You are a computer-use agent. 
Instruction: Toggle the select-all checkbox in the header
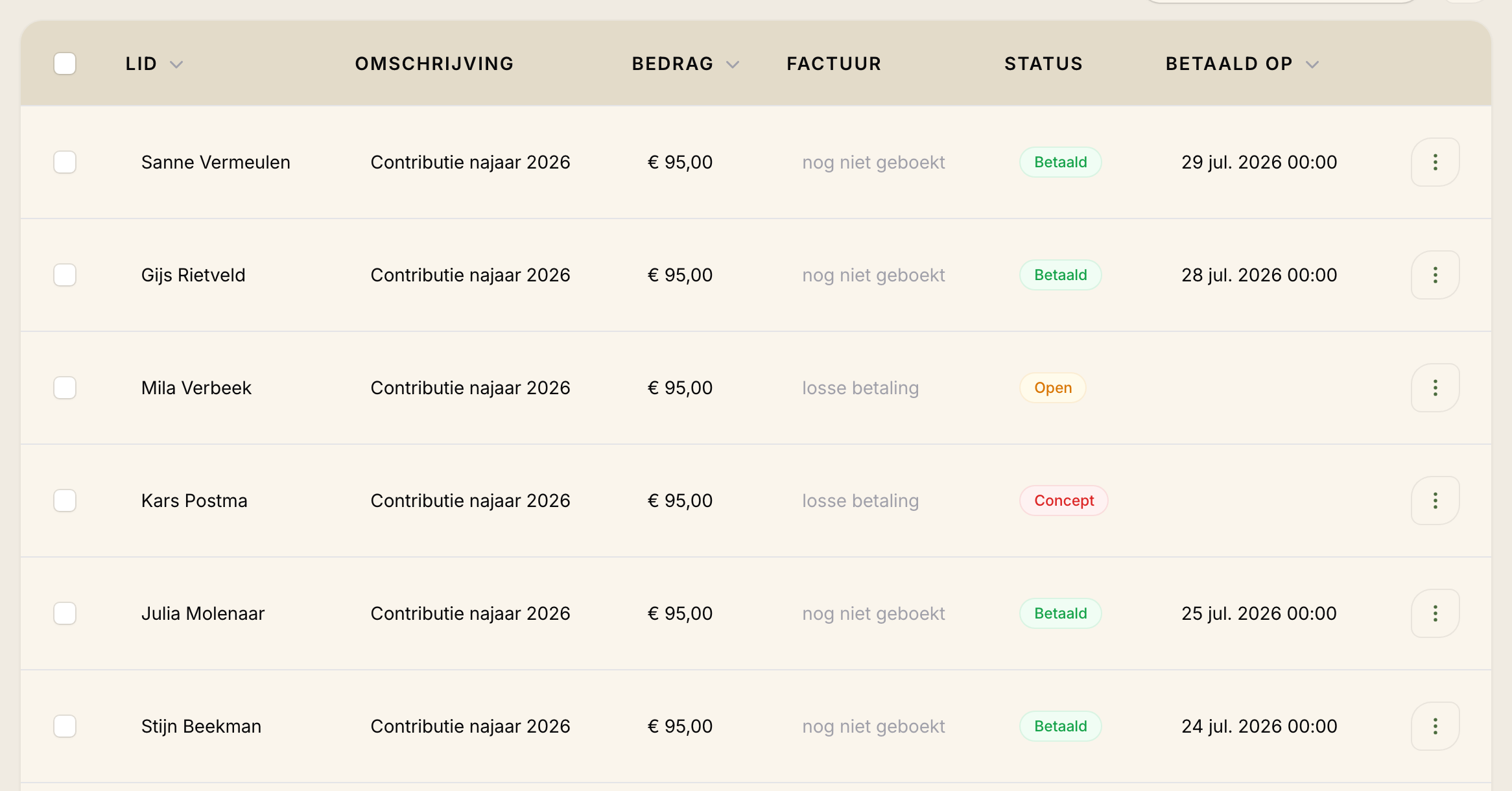tap(65, 64)
